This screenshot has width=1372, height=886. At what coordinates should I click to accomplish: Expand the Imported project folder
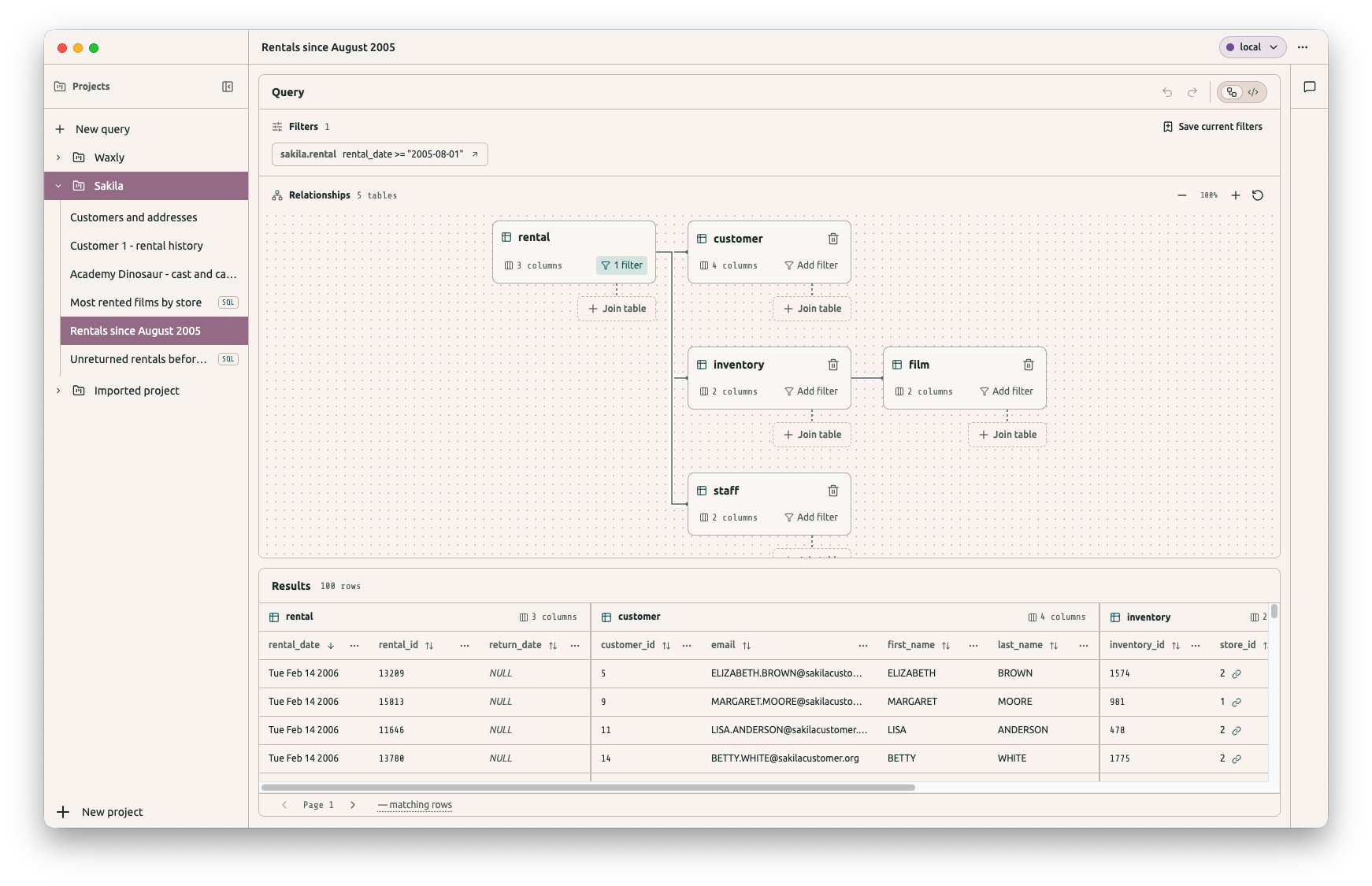coord(58,391)
